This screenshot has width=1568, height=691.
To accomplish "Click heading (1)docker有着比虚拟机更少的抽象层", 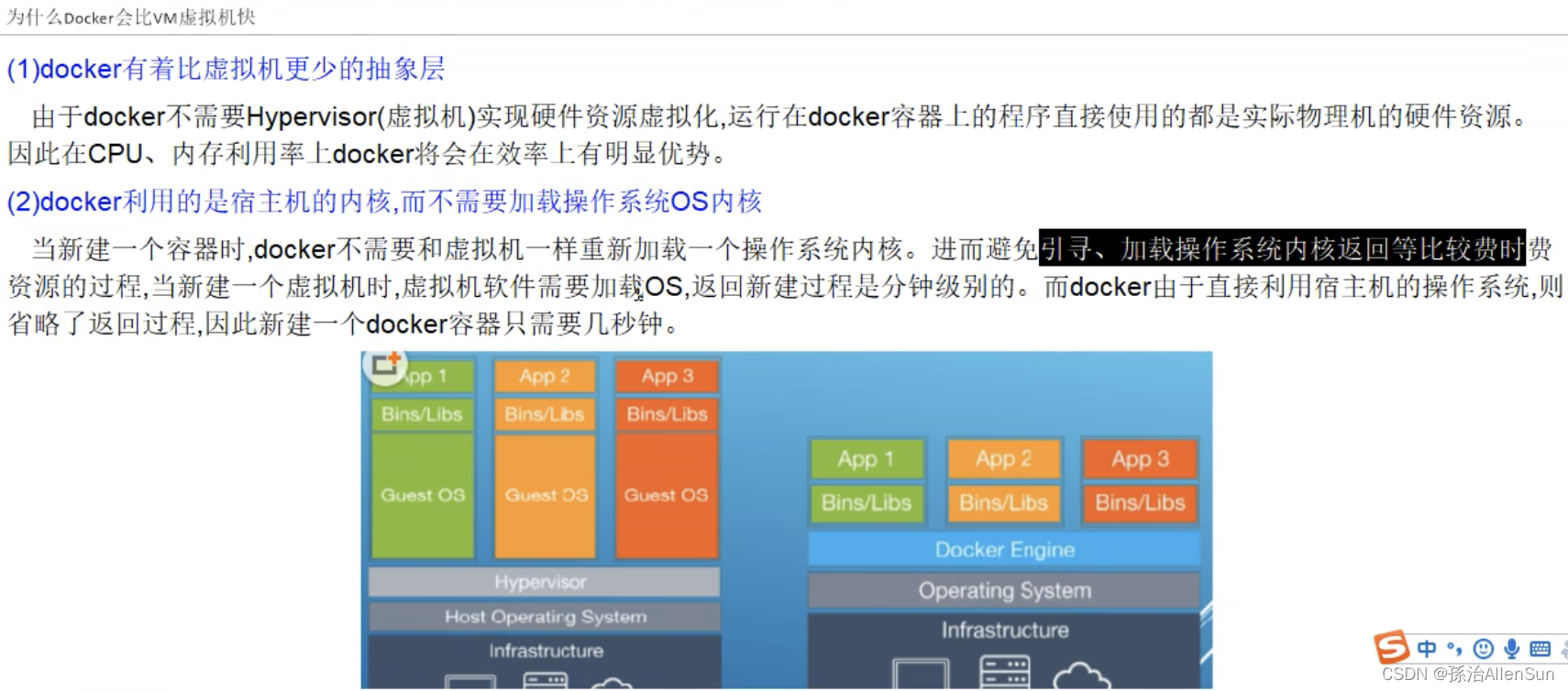I will point(226,69).
